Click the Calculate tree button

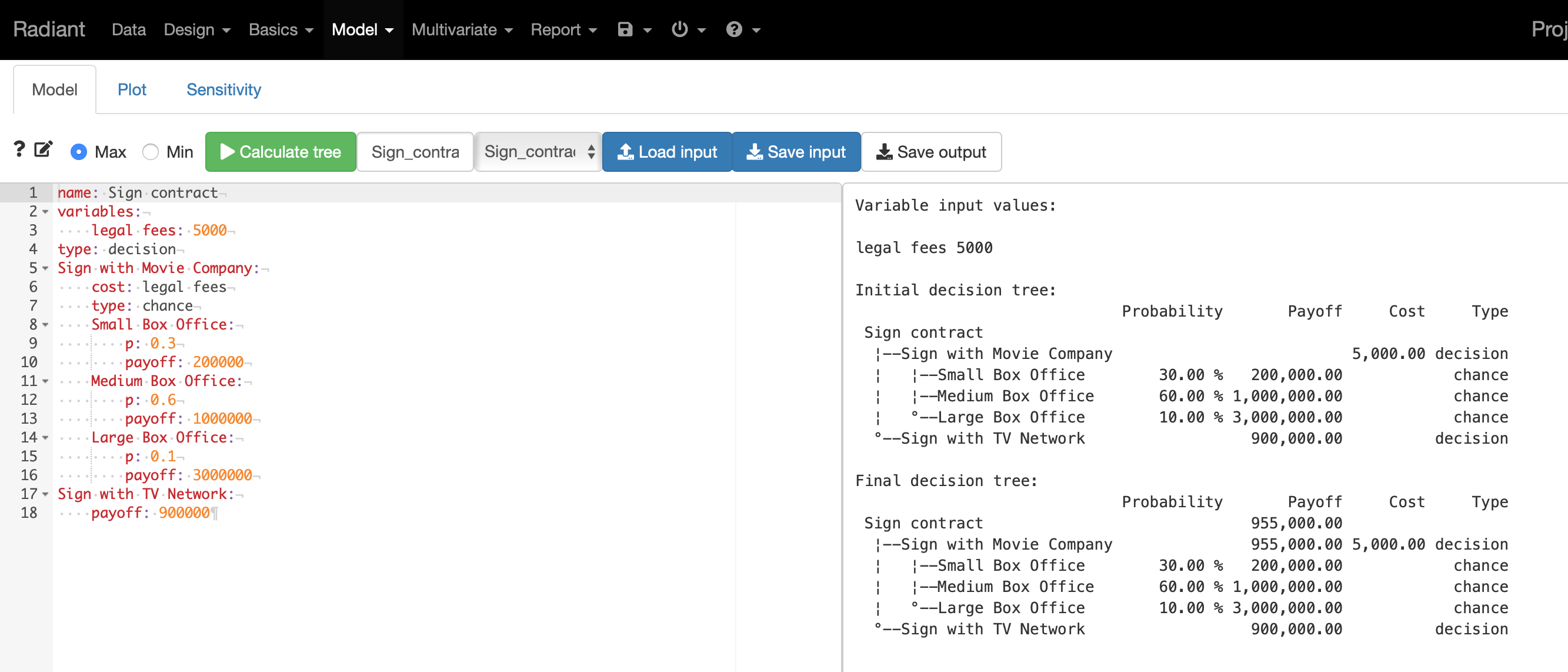tap(281, 152)
